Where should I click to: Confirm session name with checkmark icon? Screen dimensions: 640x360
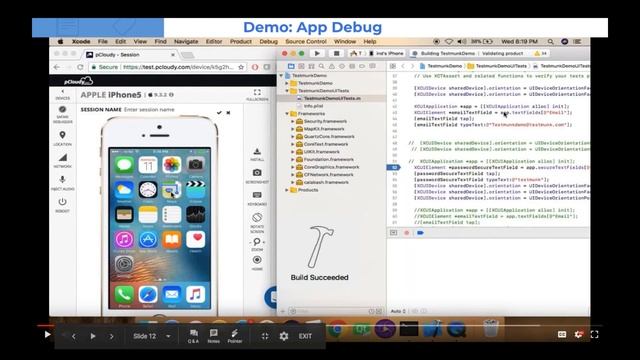coord(219,112)
